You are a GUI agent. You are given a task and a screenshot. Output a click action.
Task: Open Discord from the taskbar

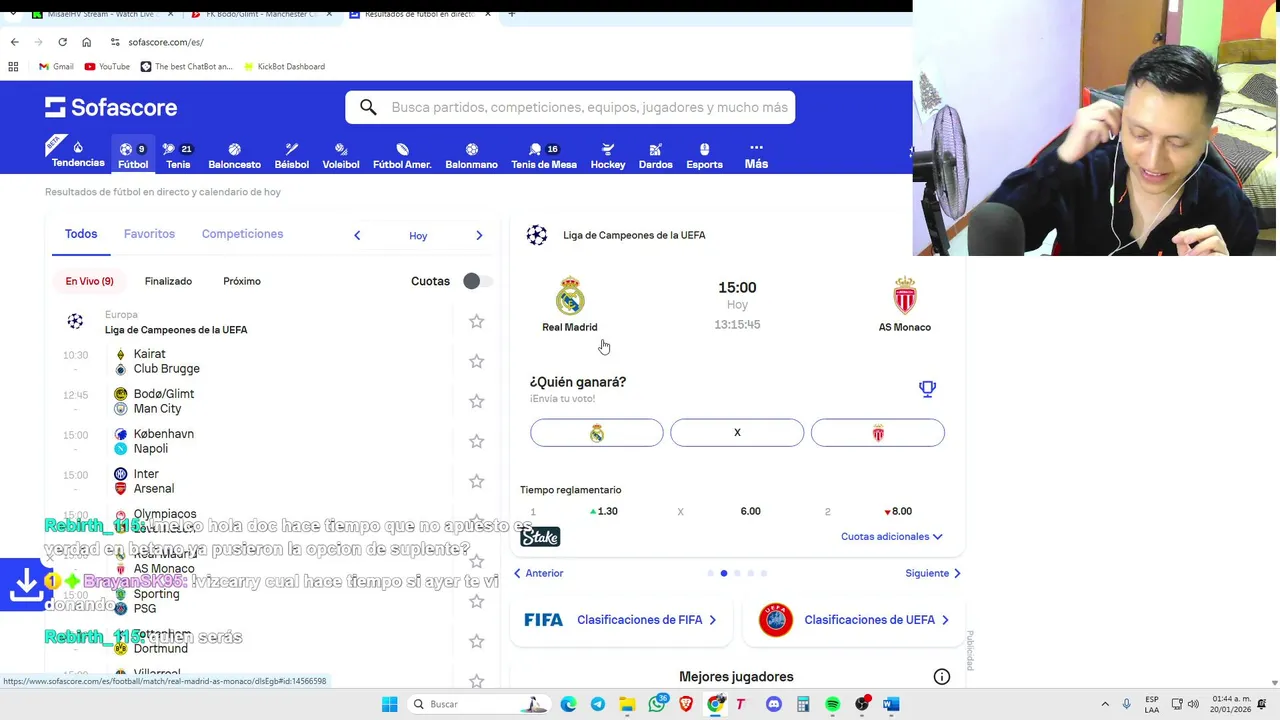tap(773, 704)
